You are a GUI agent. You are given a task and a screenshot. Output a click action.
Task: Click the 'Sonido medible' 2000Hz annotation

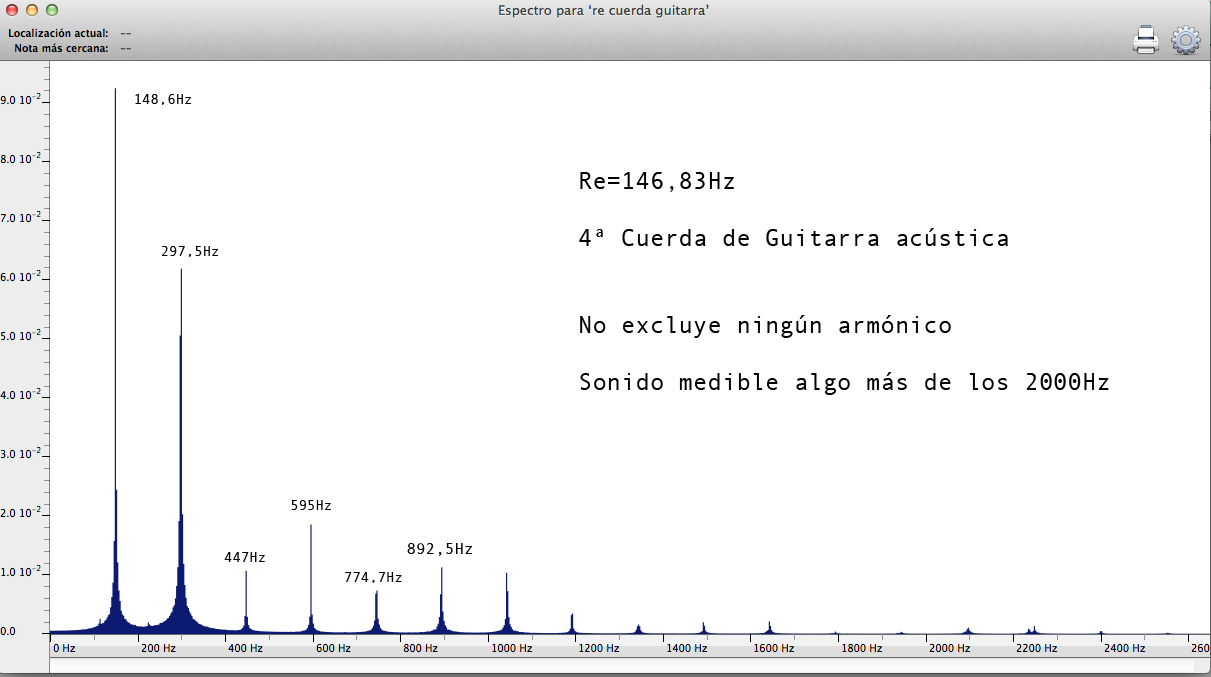(843, 383)
